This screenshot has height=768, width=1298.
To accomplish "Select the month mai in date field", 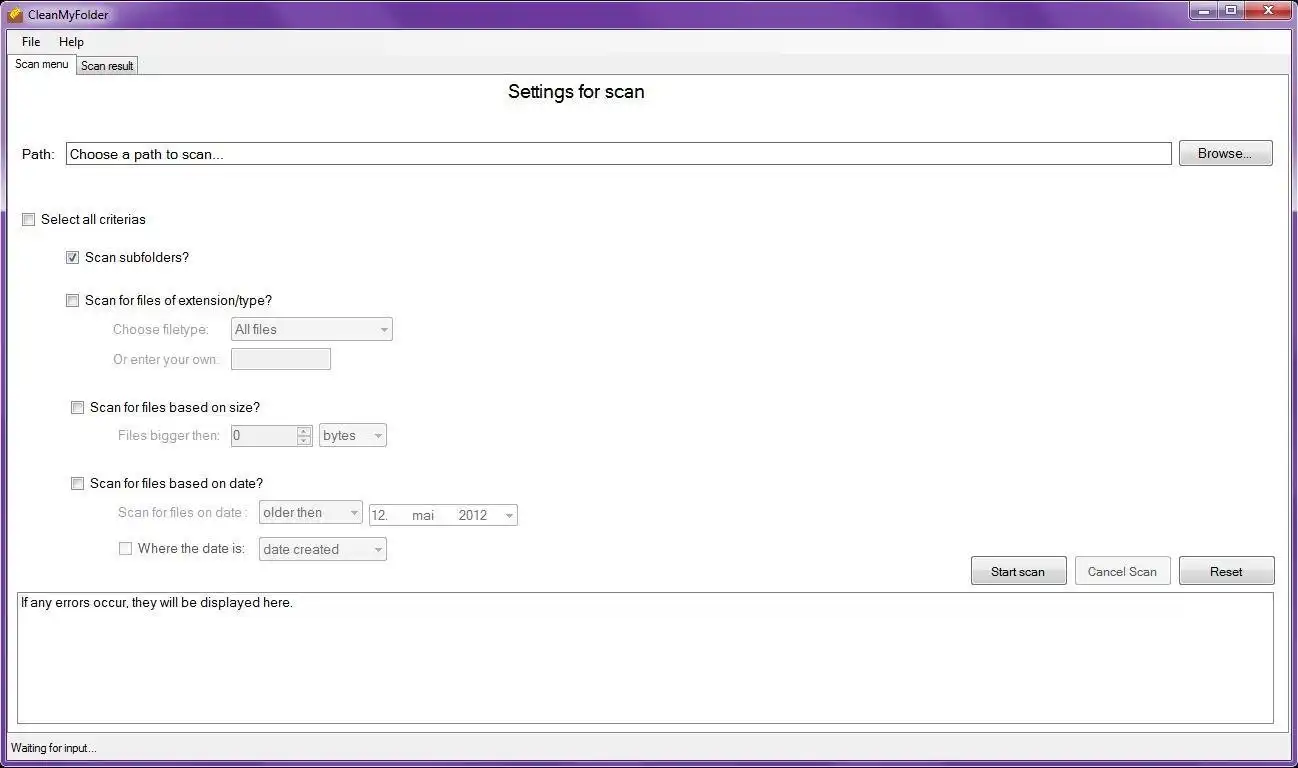I will pyautogui.click(x=423, y=515).
